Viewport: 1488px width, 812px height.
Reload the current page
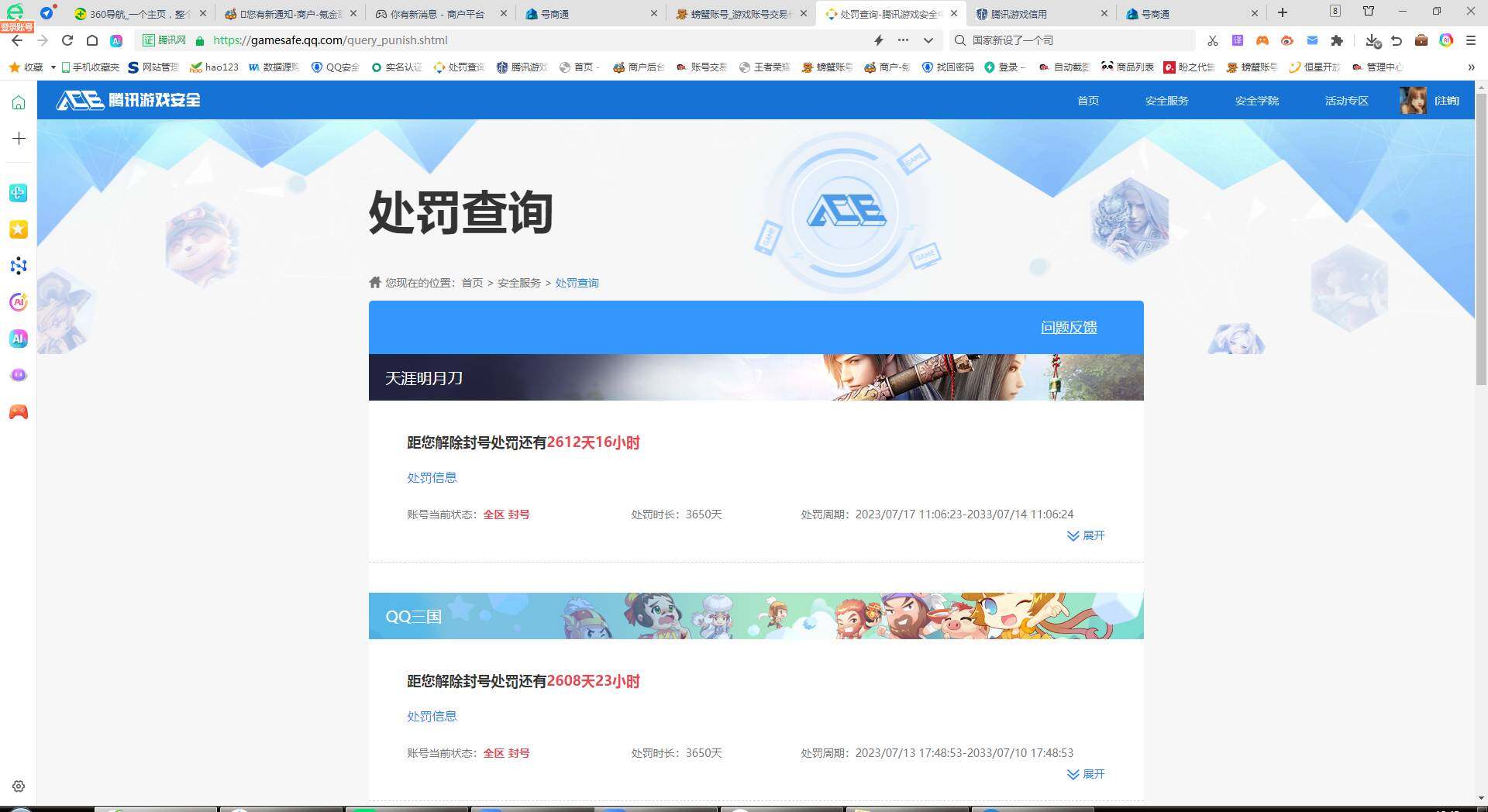67,40
